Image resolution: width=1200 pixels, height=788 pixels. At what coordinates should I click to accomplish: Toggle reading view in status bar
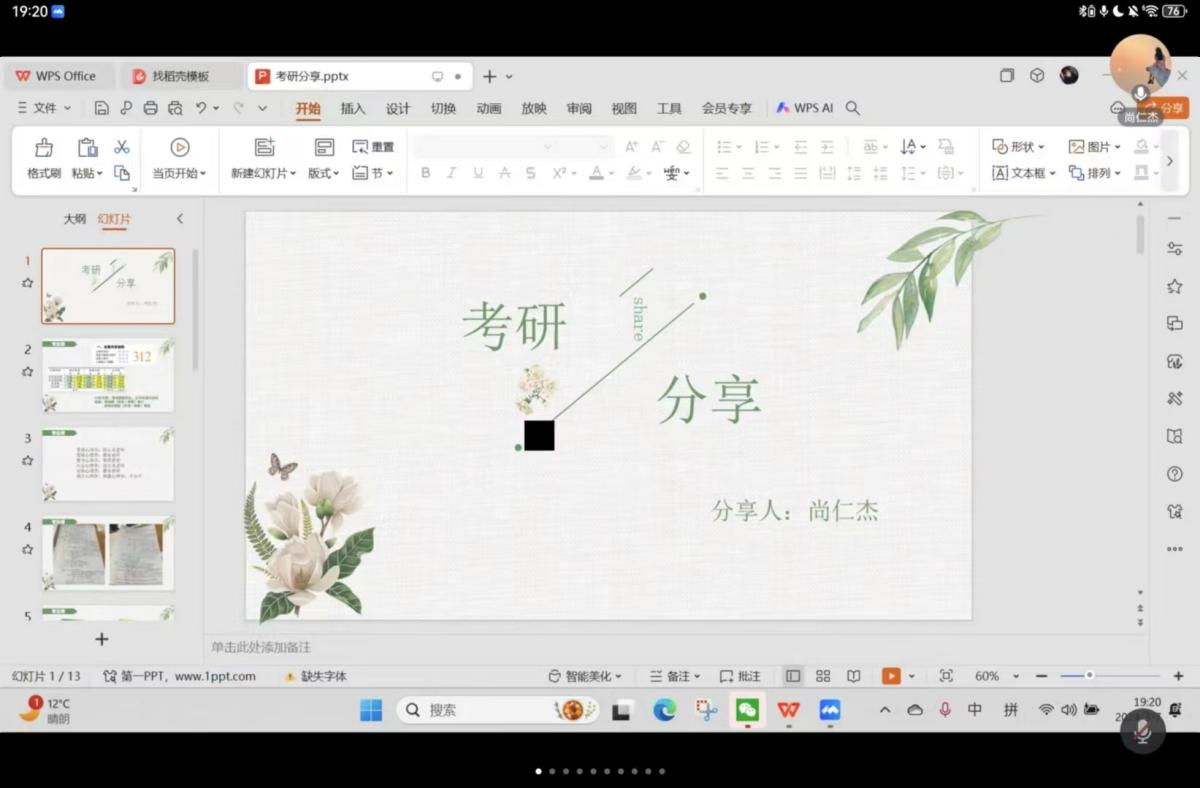pos(853,676)
